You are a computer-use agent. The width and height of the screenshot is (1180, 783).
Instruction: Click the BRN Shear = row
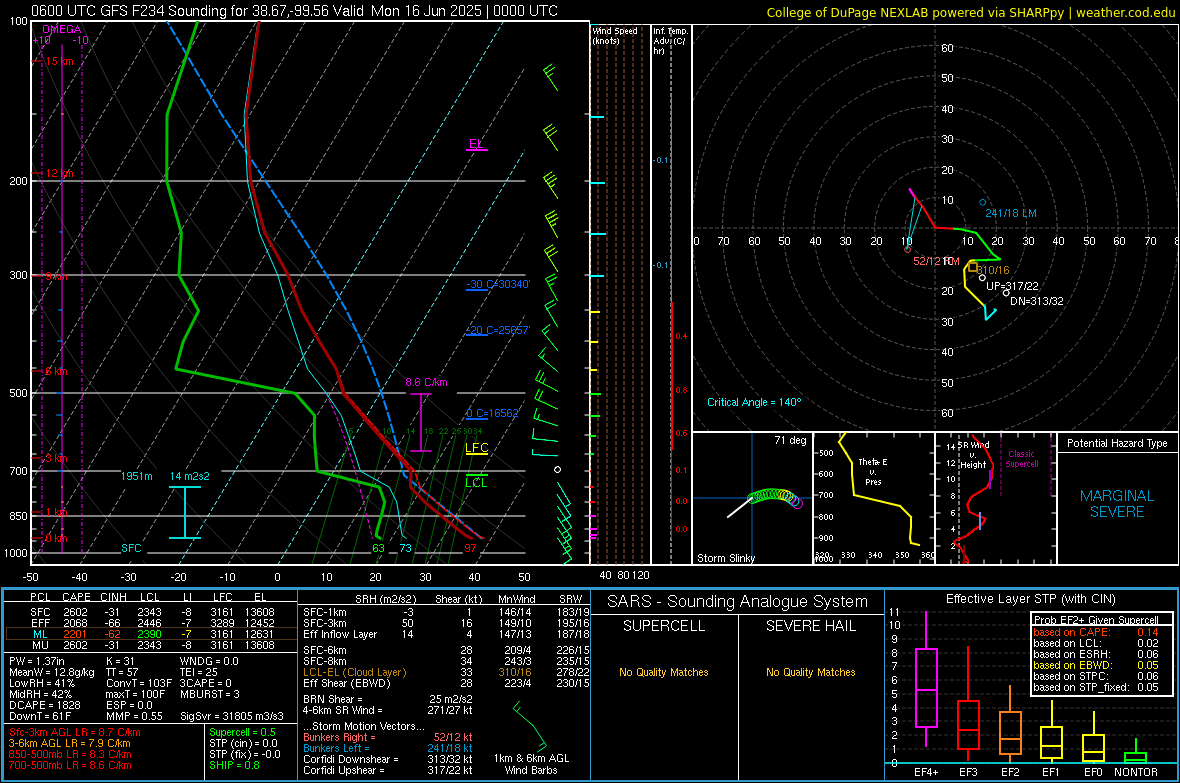(388, 699)
